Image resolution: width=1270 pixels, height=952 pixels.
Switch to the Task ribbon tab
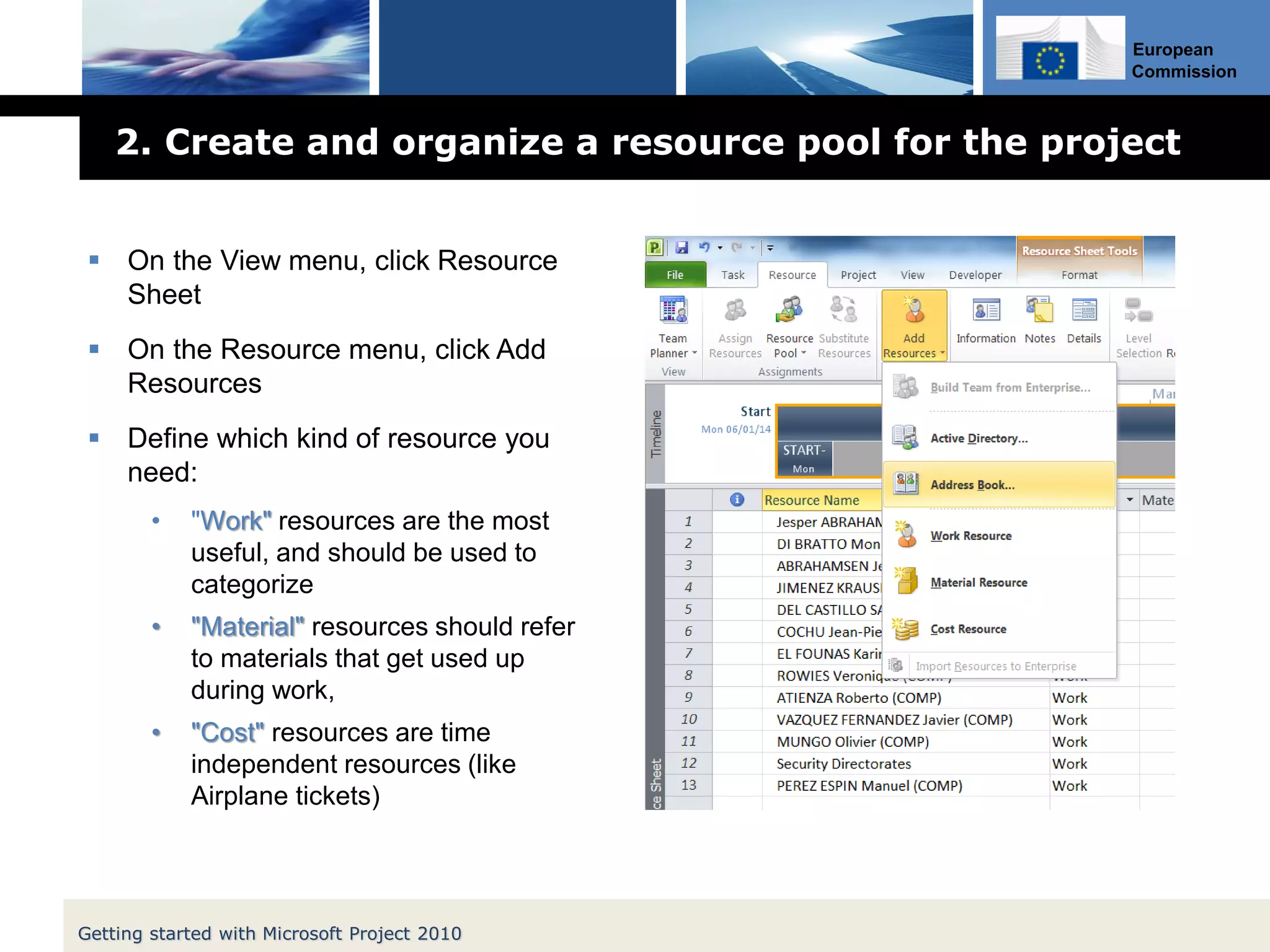coord(732,275)
